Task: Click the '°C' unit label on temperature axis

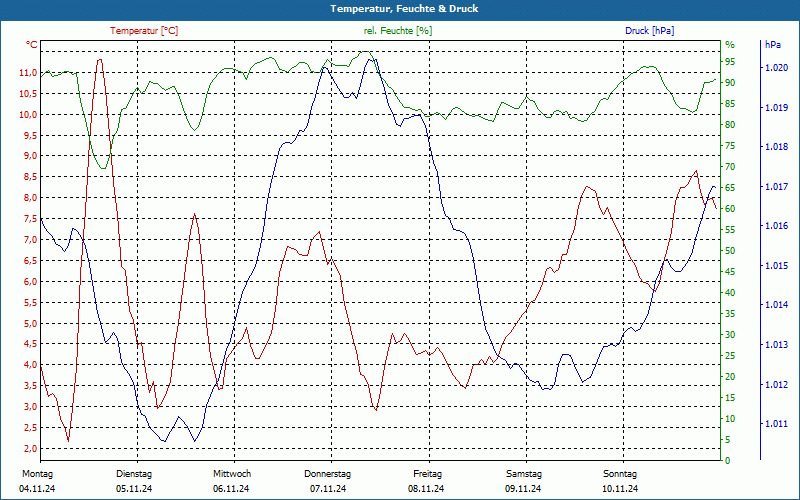Action: (32, 45)
